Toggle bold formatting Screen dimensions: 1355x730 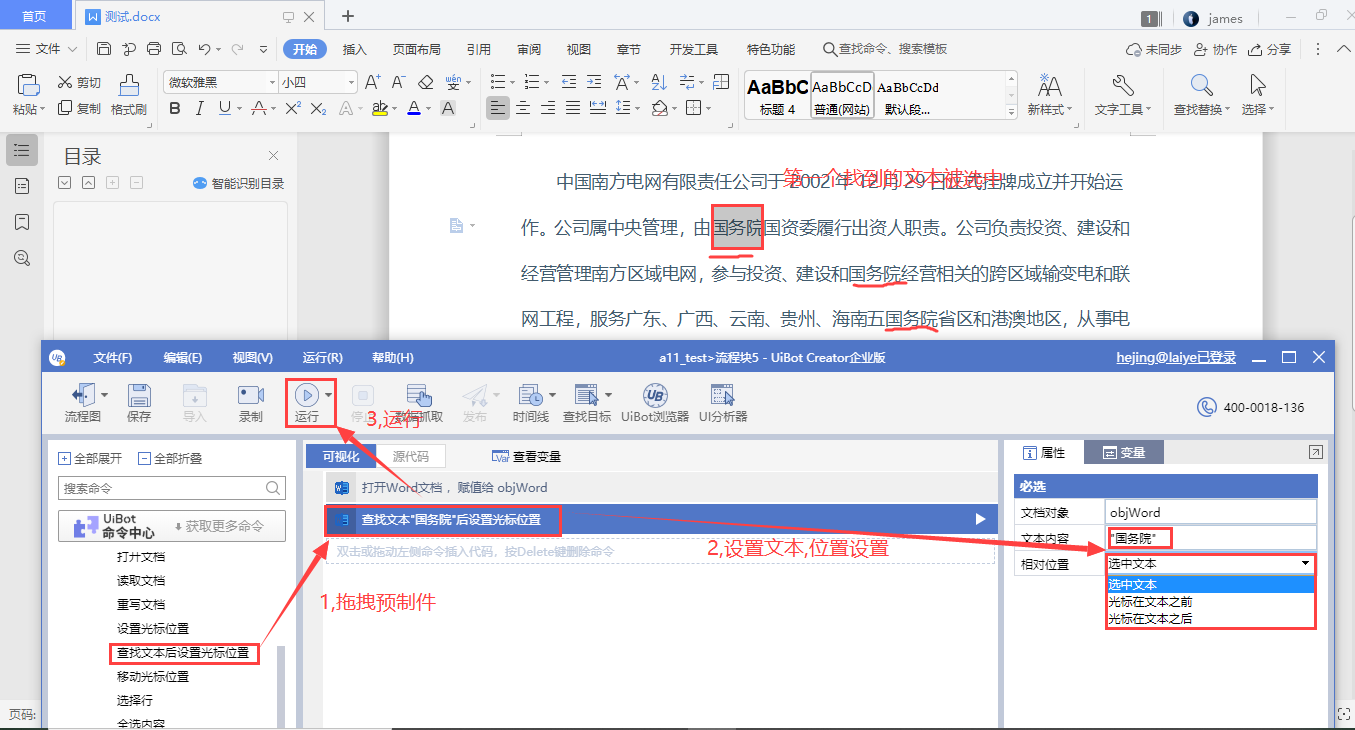(x=175, y=108)
